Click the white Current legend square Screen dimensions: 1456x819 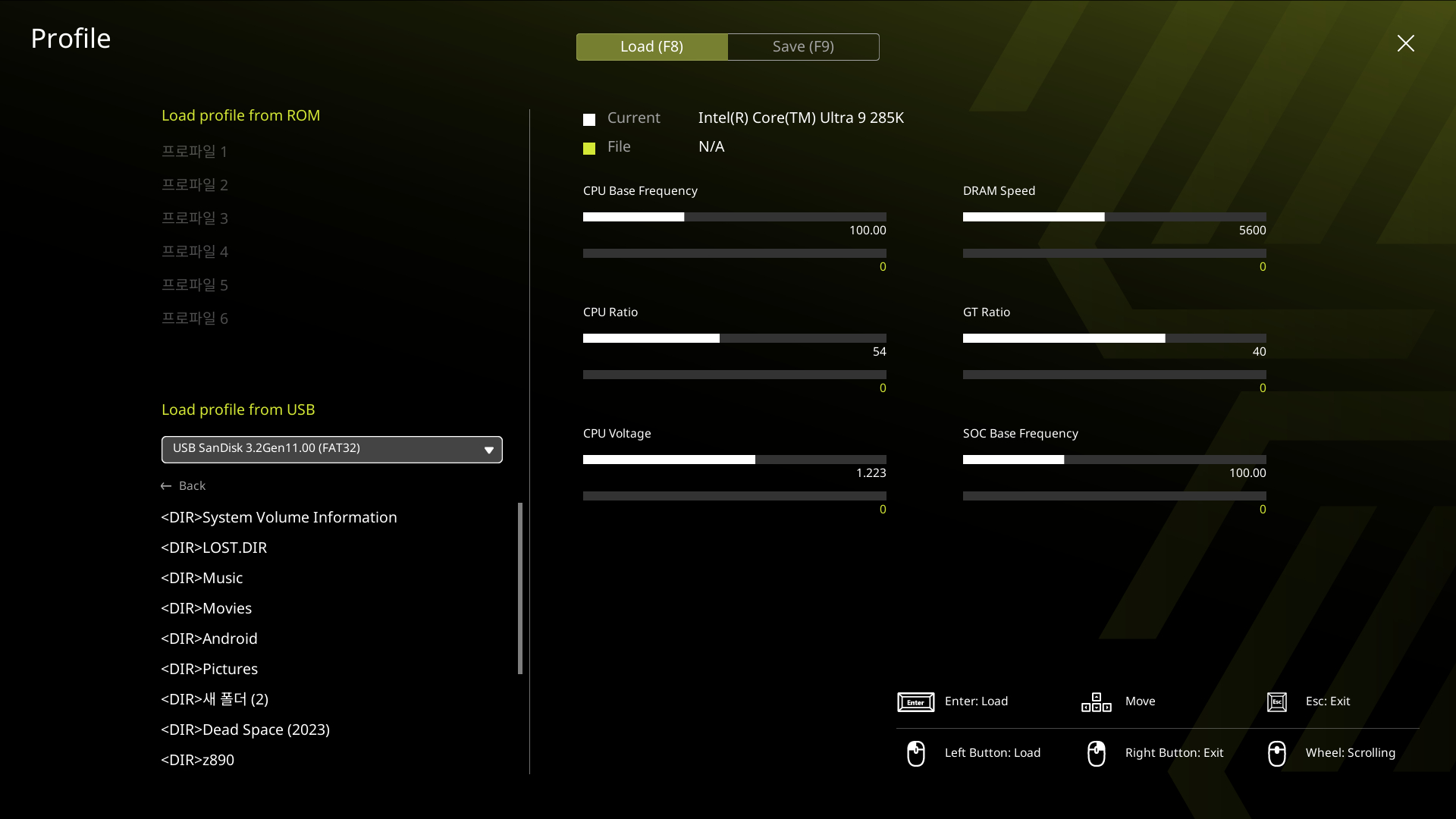pyautogui.click(x=589, y=120)
